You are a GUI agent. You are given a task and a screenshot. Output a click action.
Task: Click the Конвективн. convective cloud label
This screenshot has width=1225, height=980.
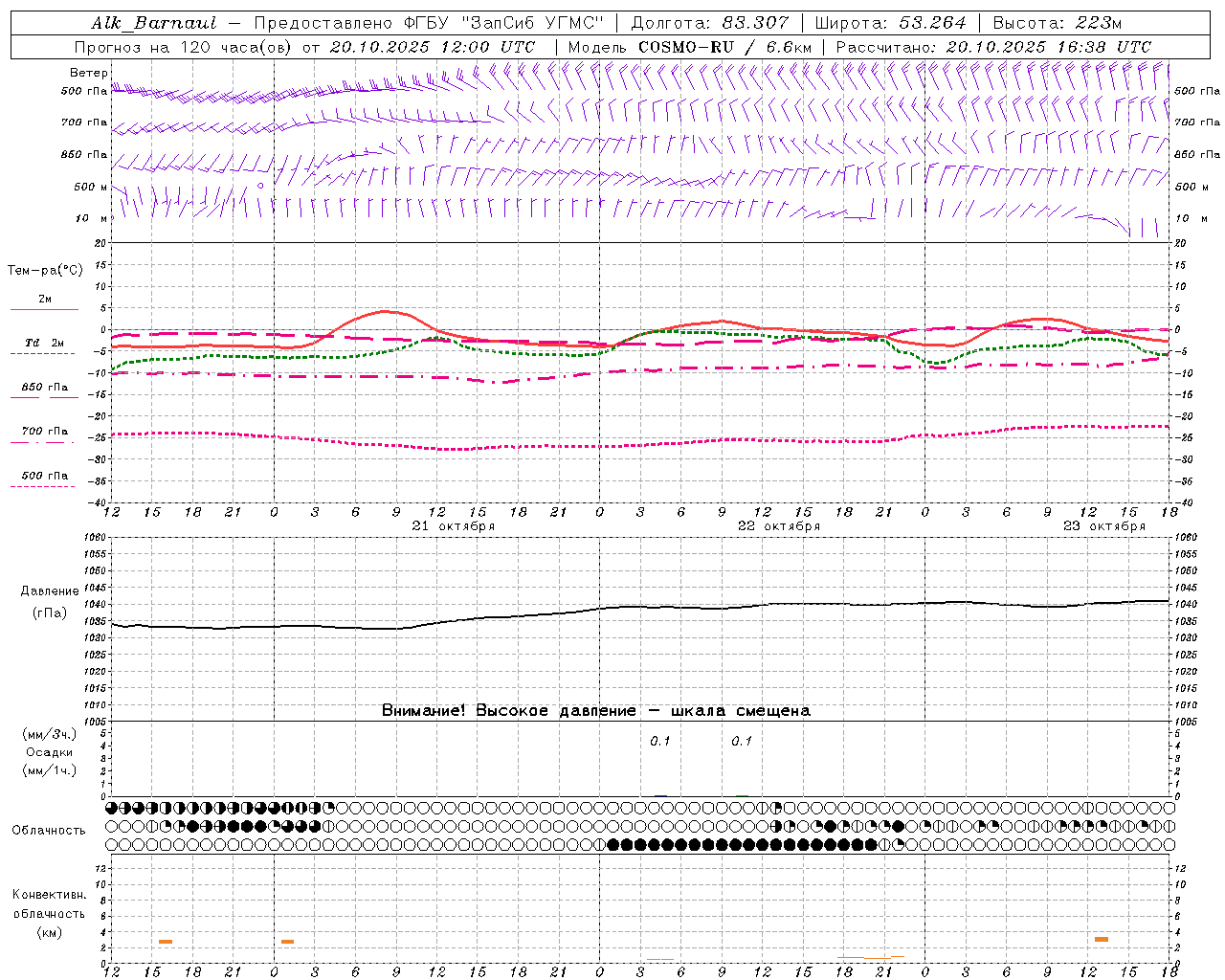click(x=50, y=895)
